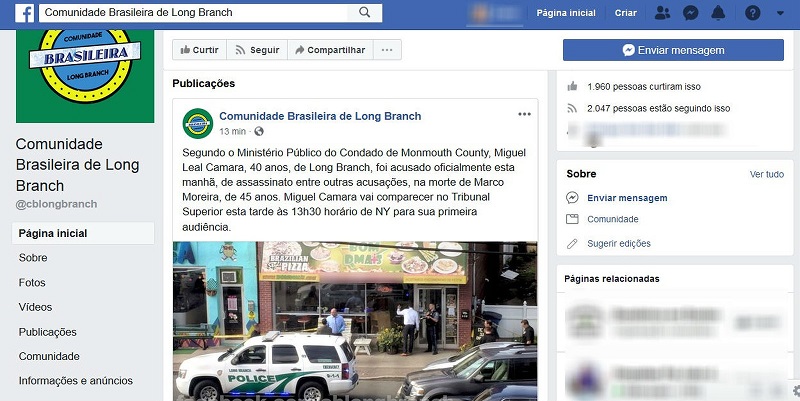This screenshot has height=401, width=800.
Task: Select Vídeos in the left sidebar
Action: click(35, 307)
